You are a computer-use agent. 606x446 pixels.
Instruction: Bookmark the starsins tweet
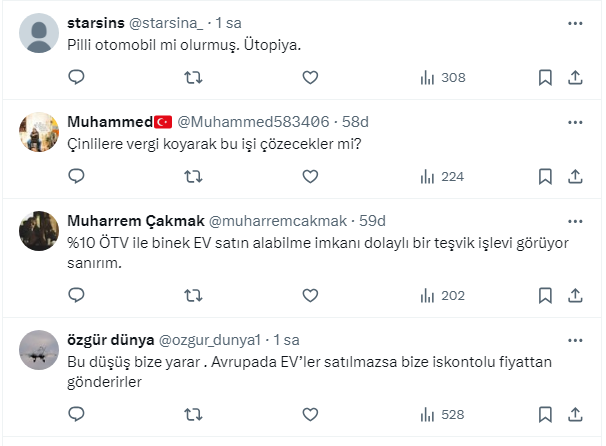[545, 77]
